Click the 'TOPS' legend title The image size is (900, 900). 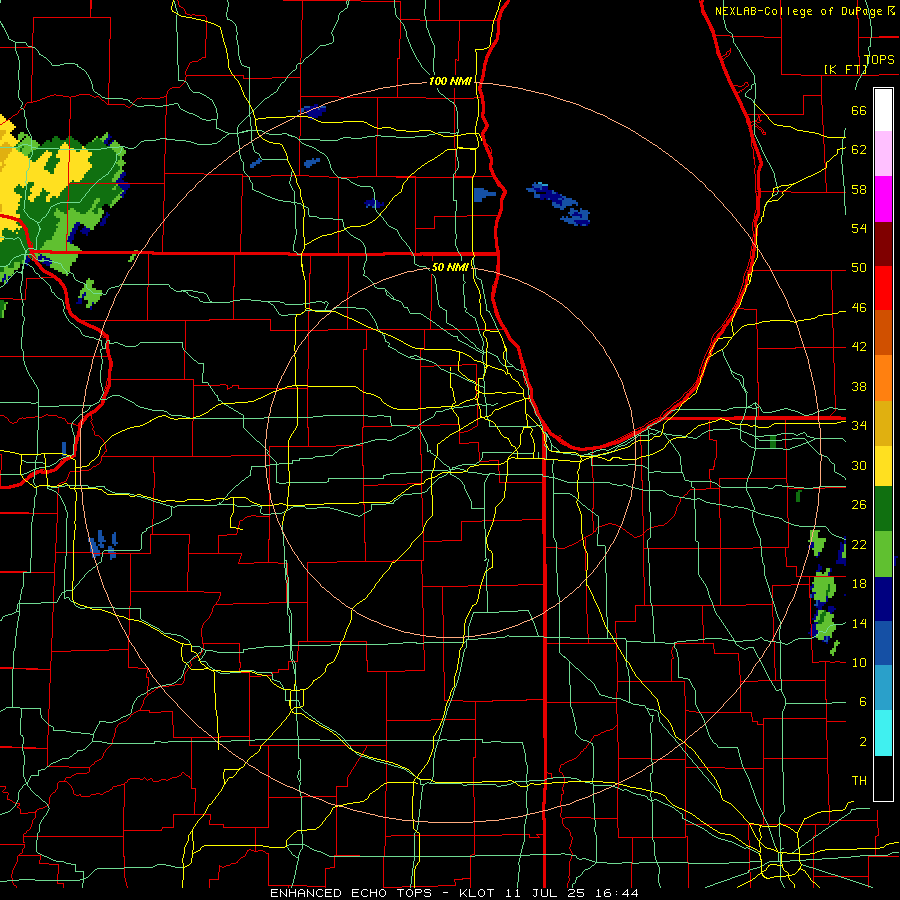coord(878,59)
